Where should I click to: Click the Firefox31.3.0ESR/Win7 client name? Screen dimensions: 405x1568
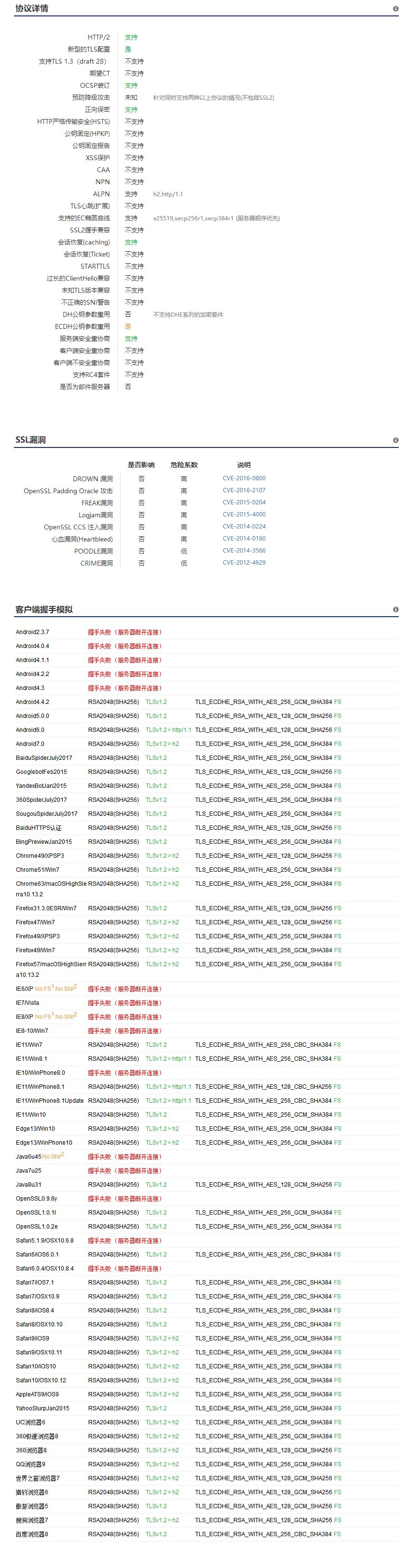click(x=46, y=908)
